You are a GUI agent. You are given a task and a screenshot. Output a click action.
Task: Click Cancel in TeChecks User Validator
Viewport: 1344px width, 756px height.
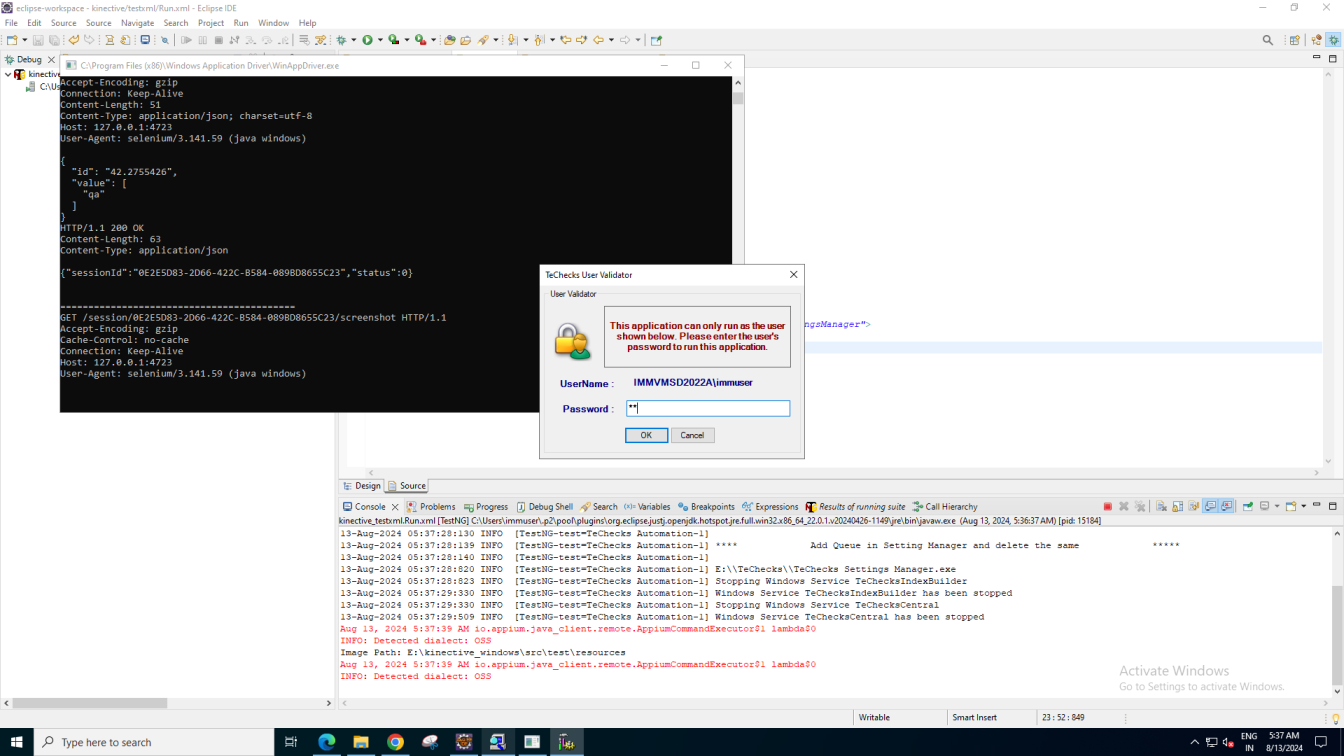[692, 435]
